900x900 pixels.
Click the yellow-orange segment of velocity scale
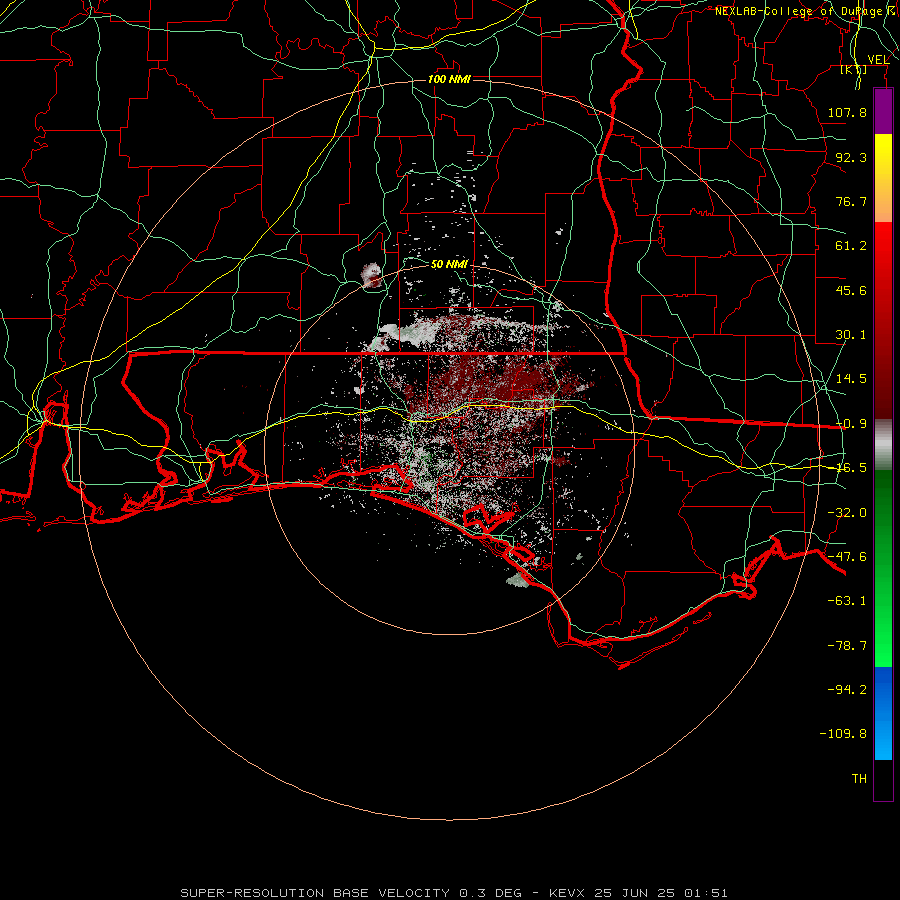883,178
